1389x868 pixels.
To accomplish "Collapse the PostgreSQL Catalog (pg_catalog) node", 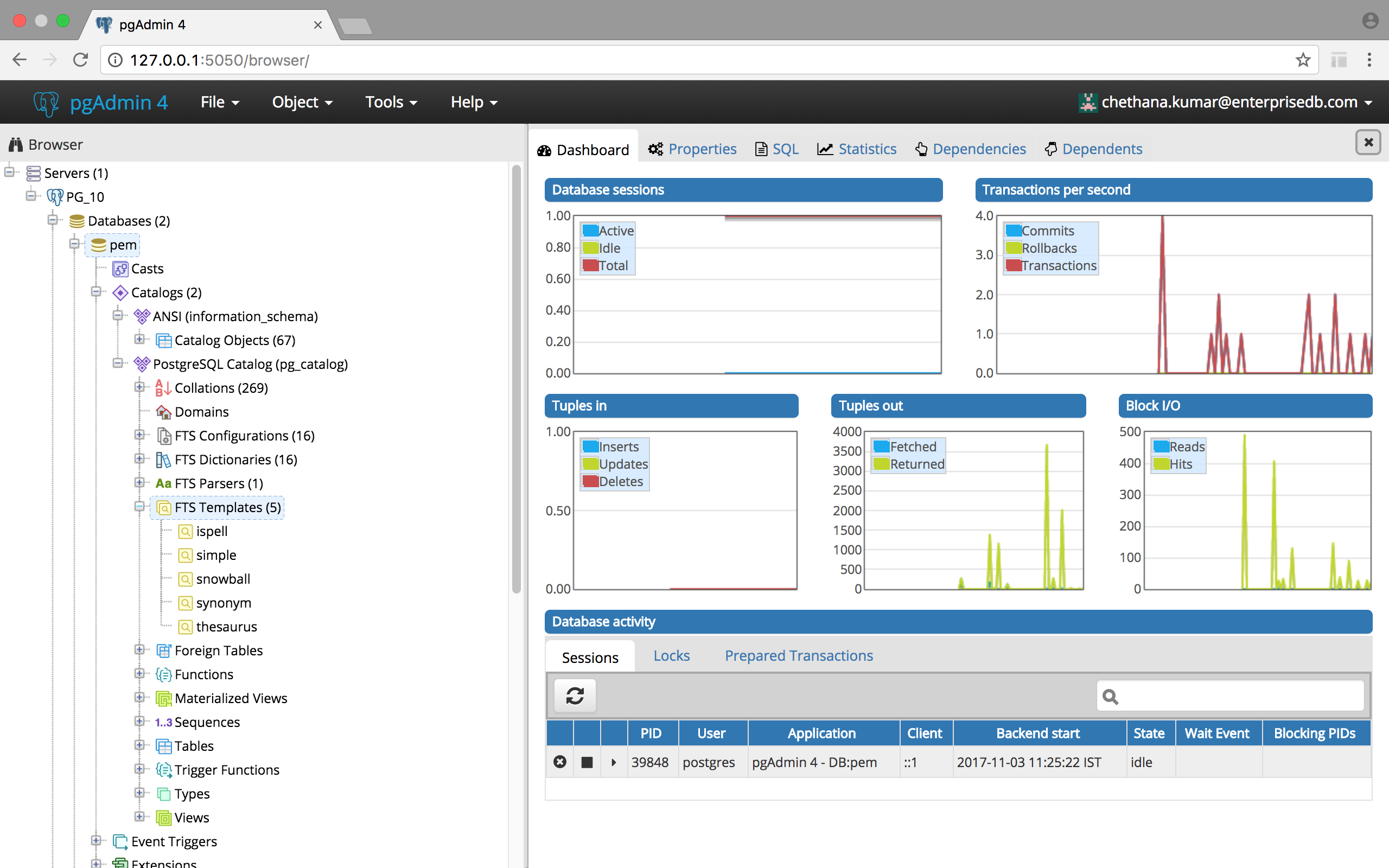I will (118, 363).
